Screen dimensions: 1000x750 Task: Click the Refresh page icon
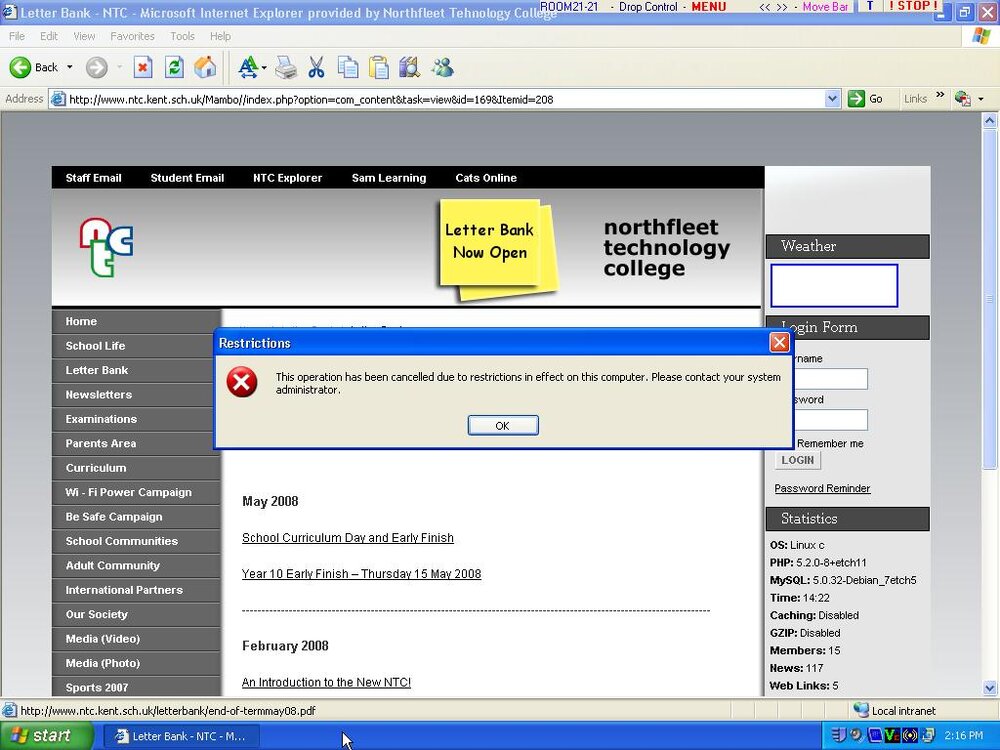pyautogui.click(x=173, y=67)
